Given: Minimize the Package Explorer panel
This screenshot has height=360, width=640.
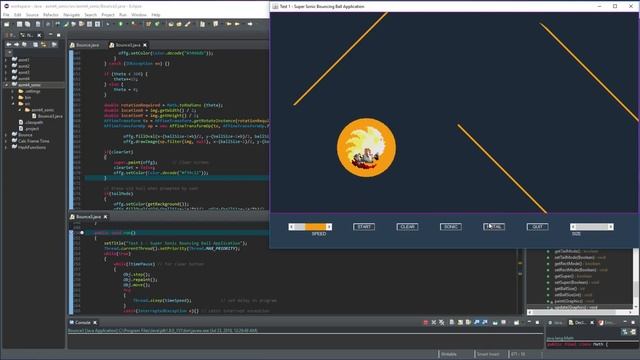Looking at the screenshot, I should click(51, 35).
